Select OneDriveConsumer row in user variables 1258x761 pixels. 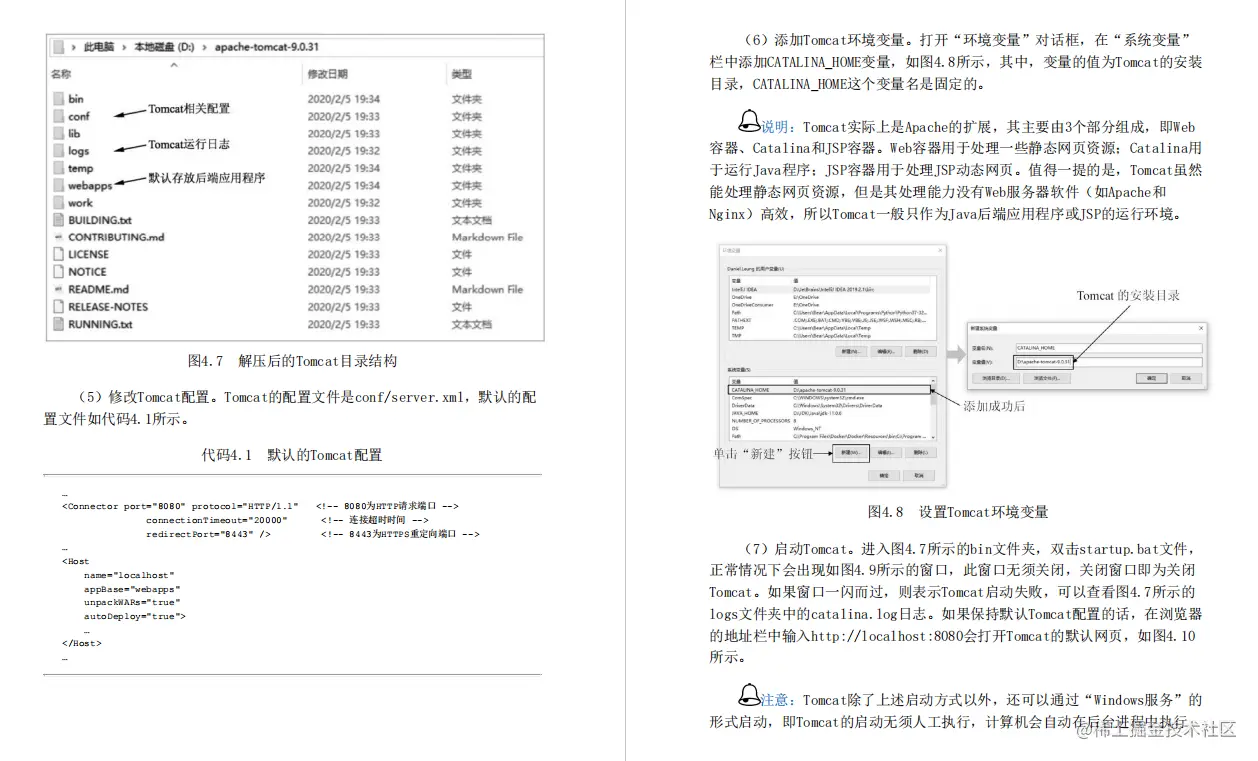click(x=829, y=305)
